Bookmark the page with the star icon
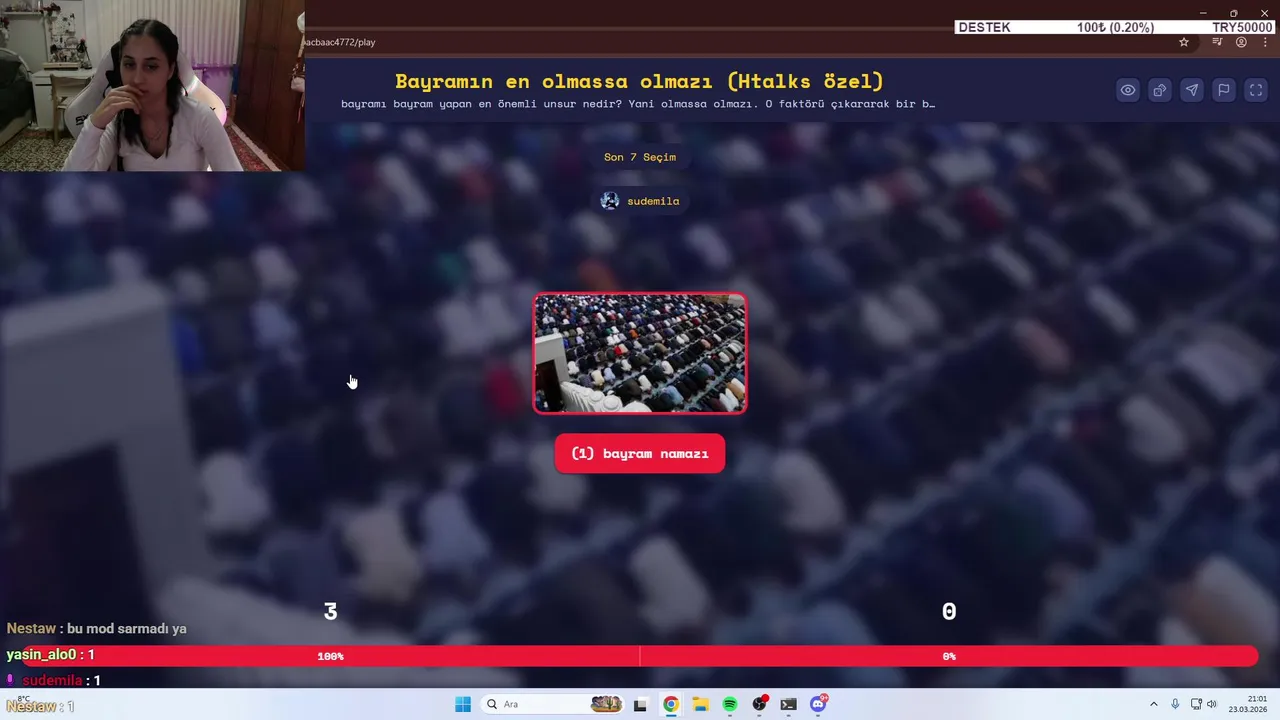1280x720 pixels. [1184, 42]
